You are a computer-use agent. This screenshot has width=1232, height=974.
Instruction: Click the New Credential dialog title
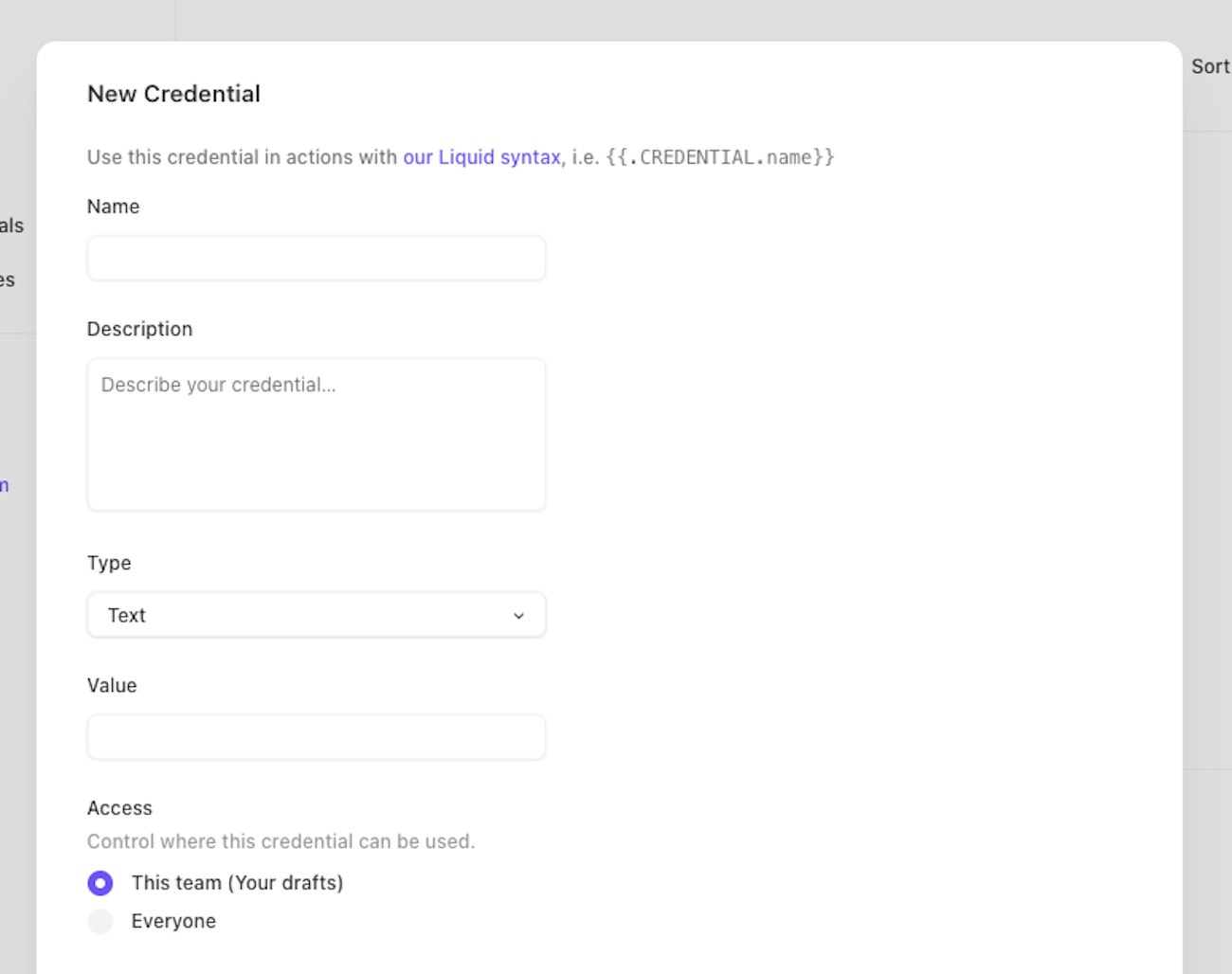tap(173, 94)
